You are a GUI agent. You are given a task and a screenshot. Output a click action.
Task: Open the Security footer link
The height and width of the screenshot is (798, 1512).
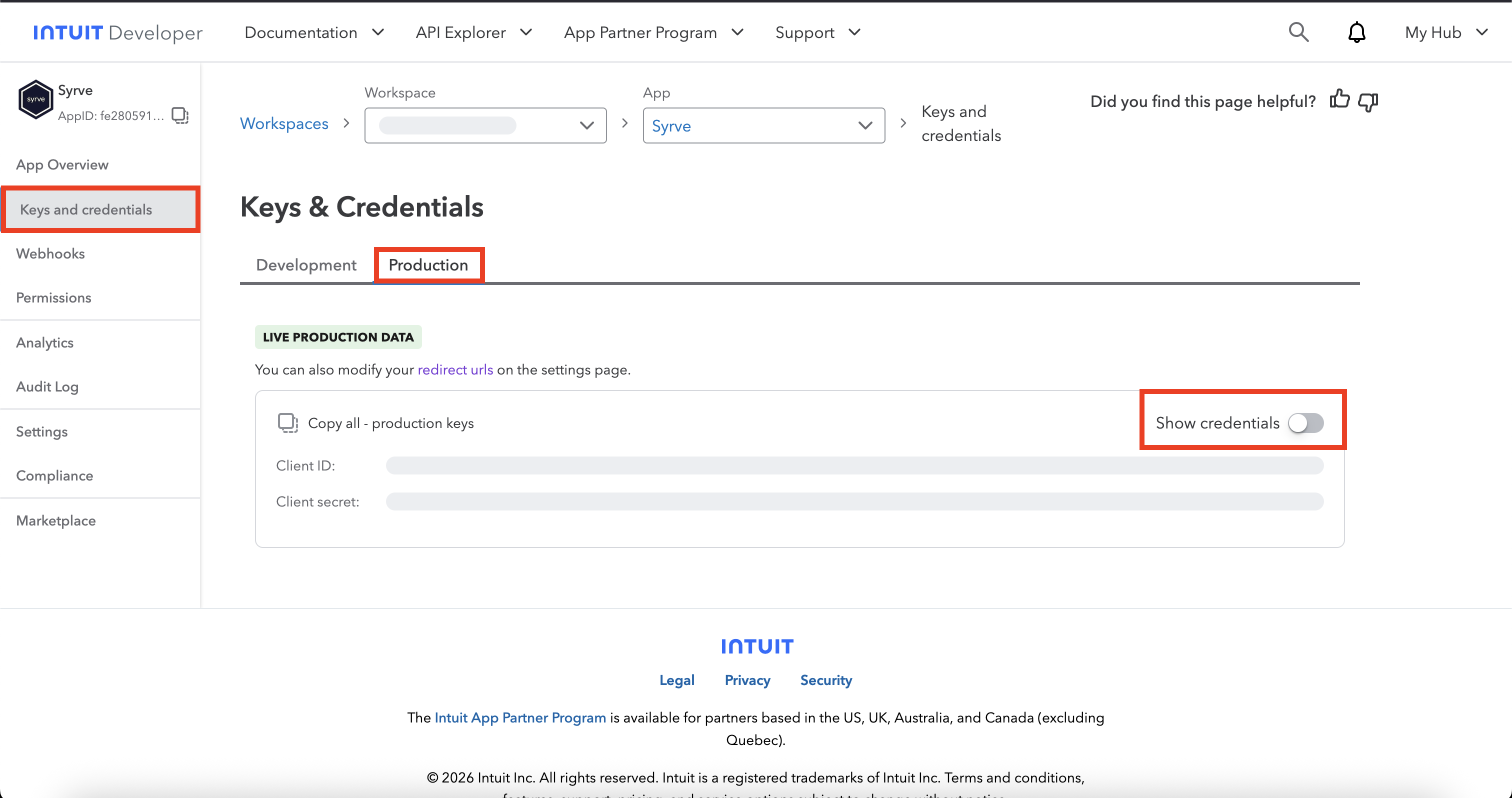point(826,680)
